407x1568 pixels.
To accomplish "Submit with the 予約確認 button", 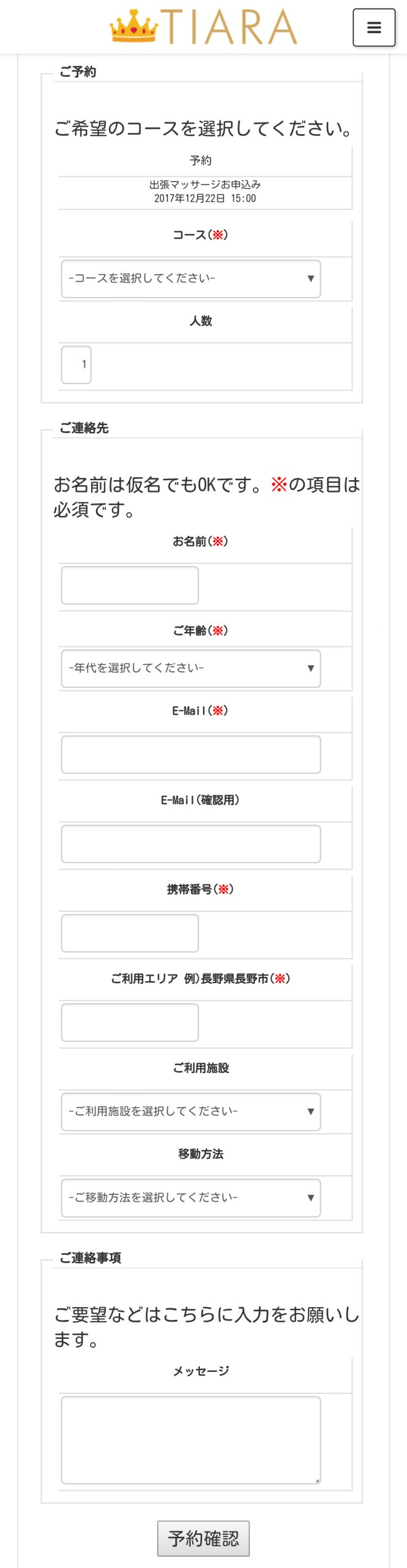I will [203, 1539].
